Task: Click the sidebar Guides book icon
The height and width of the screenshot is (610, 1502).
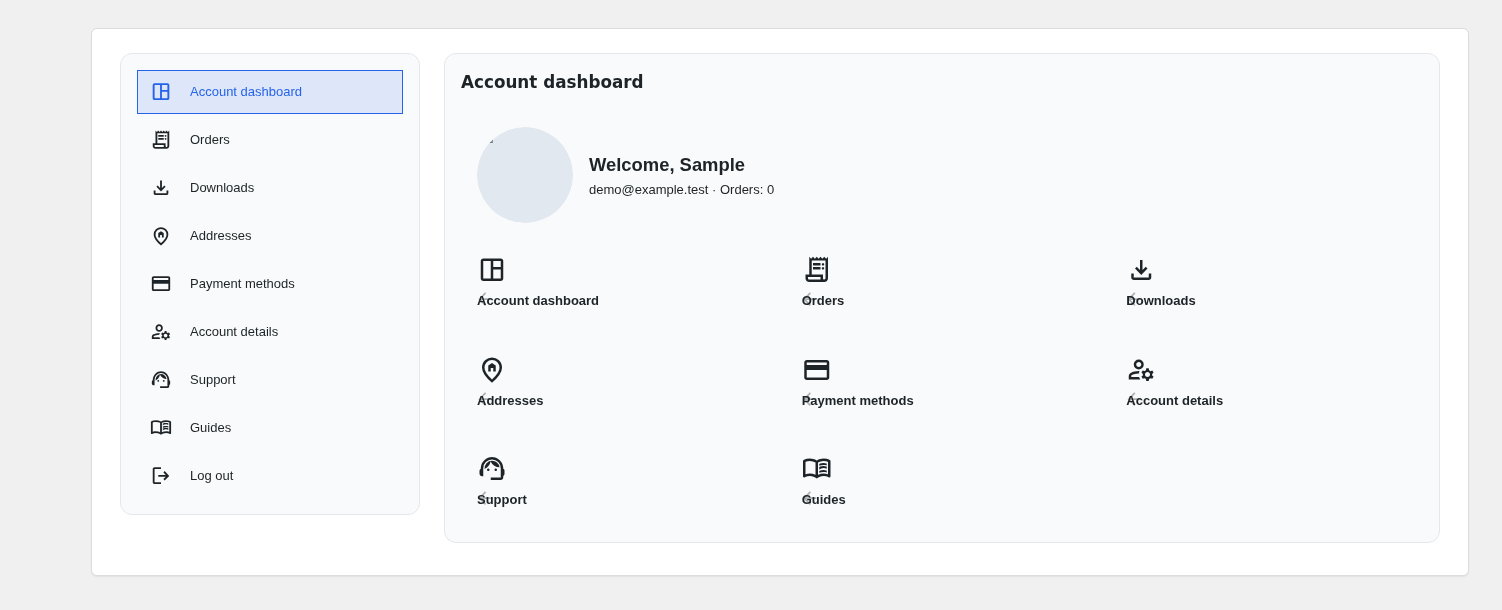Action: pos(161,428)
